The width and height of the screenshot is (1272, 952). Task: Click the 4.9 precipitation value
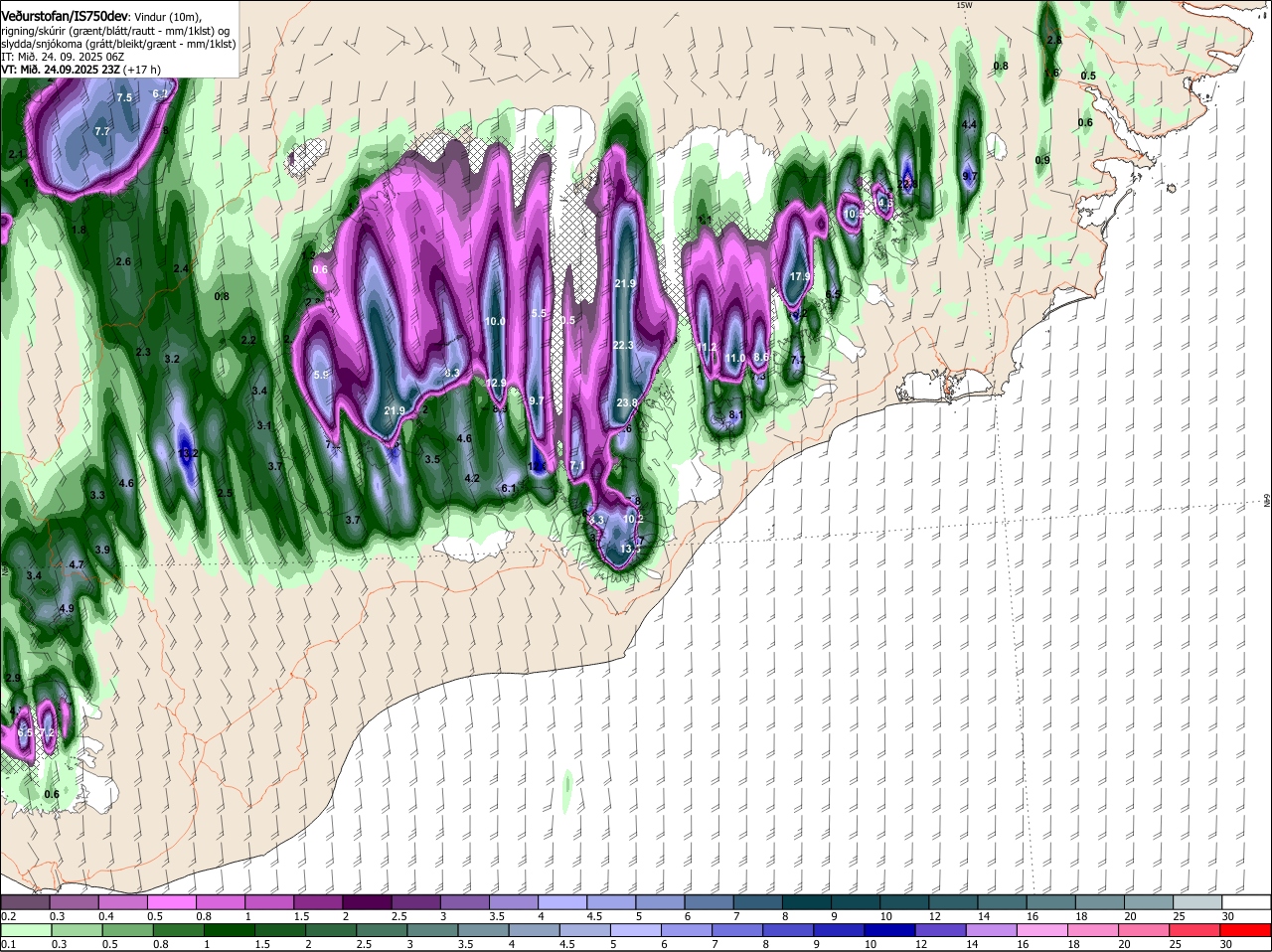pyautogui.click(x=67, y=608)
